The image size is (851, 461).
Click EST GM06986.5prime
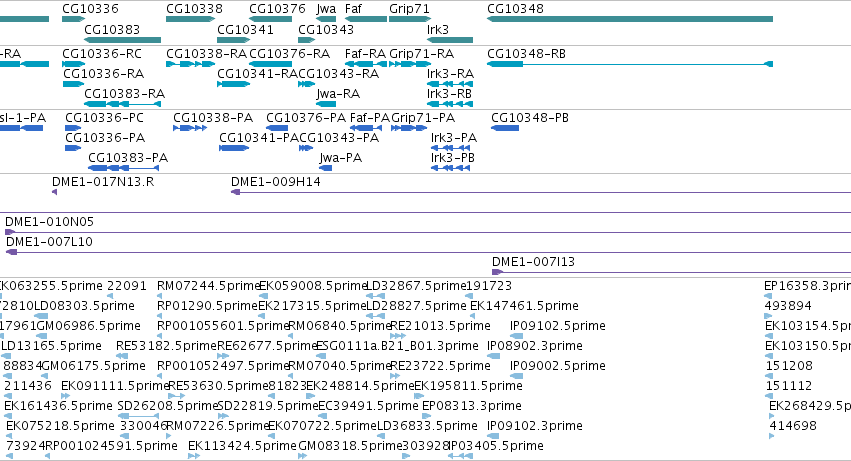(x=88, y=326)
